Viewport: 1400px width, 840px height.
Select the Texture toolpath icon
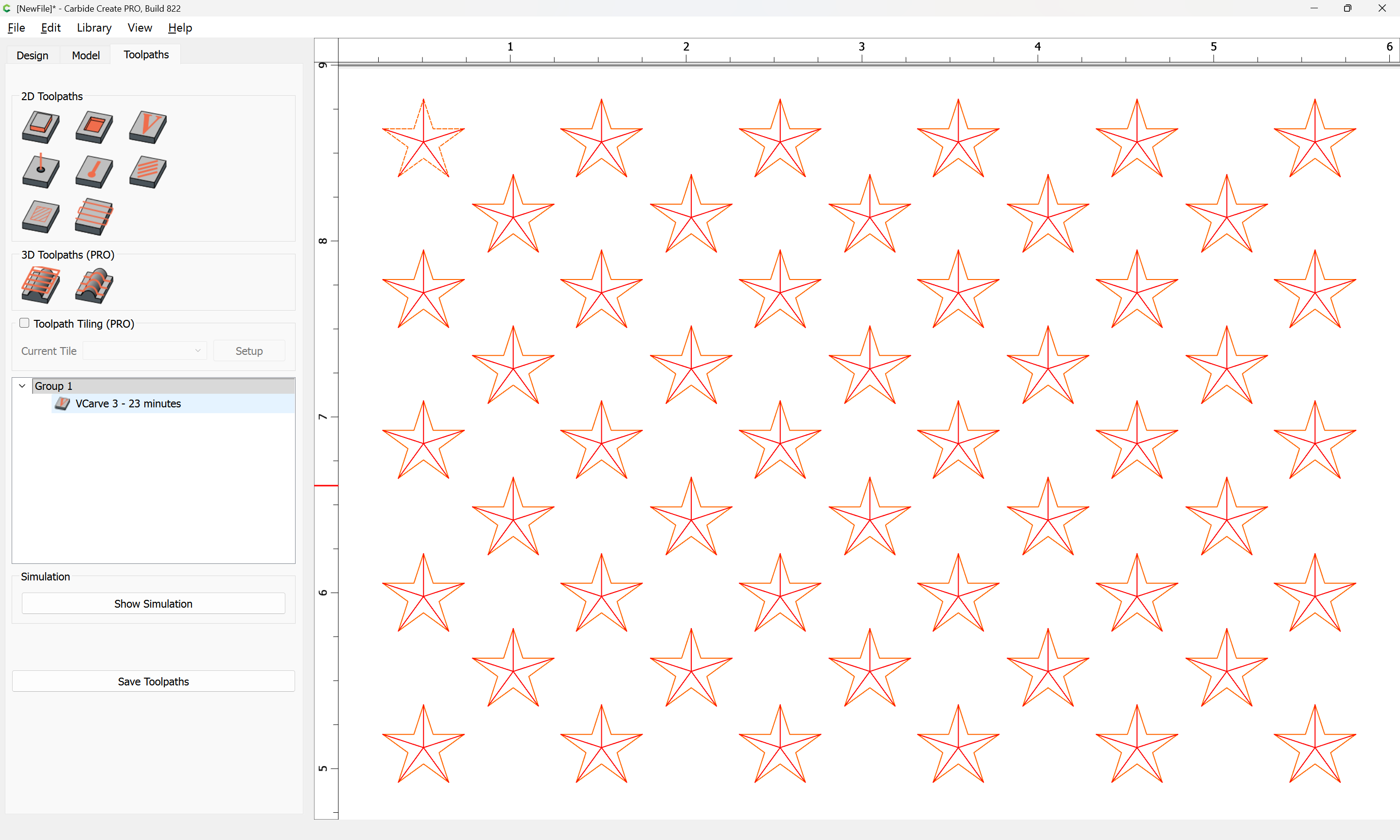pos(148,171)
